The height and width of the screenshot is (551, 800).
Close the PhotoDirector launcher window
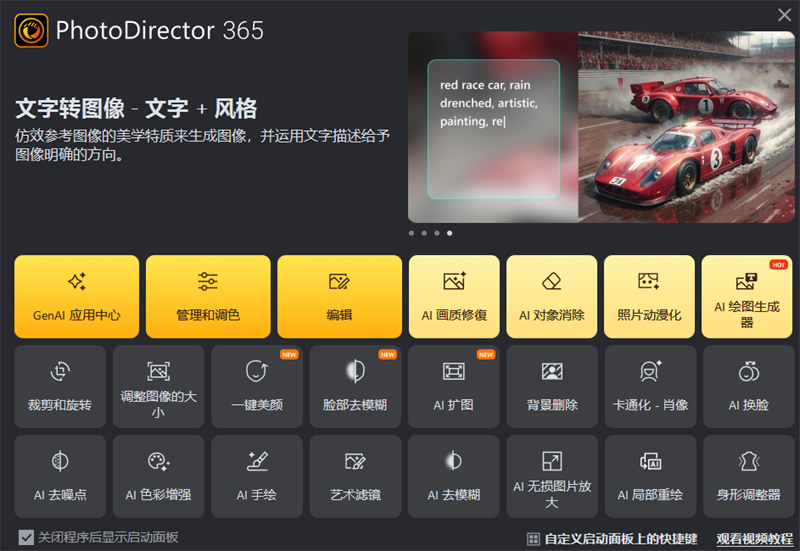pyautogui.click(x=785, y=15)
